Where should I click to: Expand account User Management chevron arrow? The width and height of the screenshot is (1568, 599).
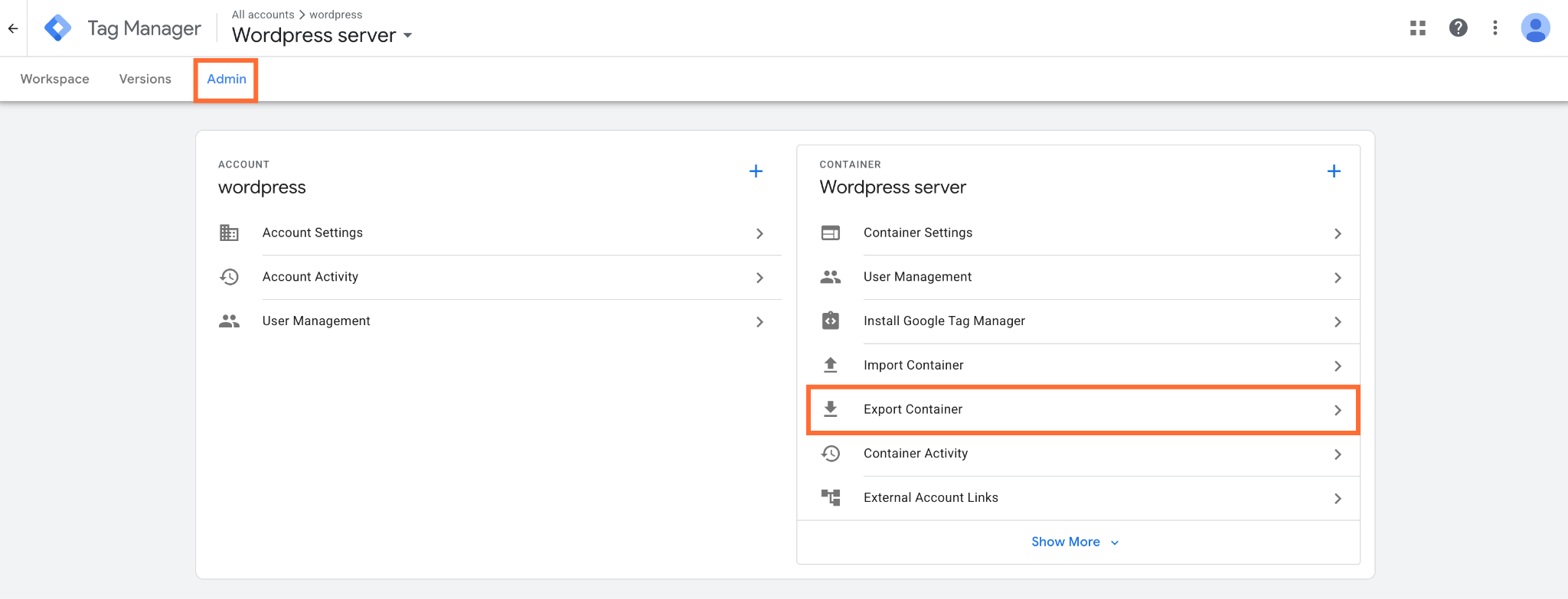coord(759,322)
